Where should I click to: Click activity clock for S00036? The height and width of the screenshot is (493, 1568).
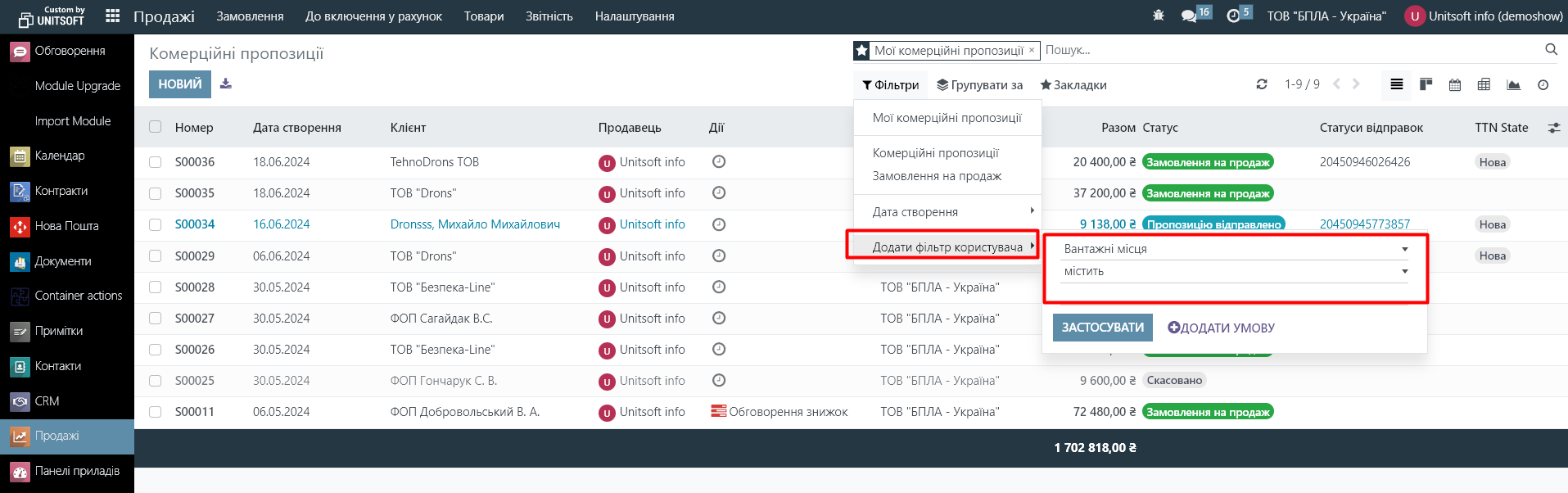(x=719, y=162)
